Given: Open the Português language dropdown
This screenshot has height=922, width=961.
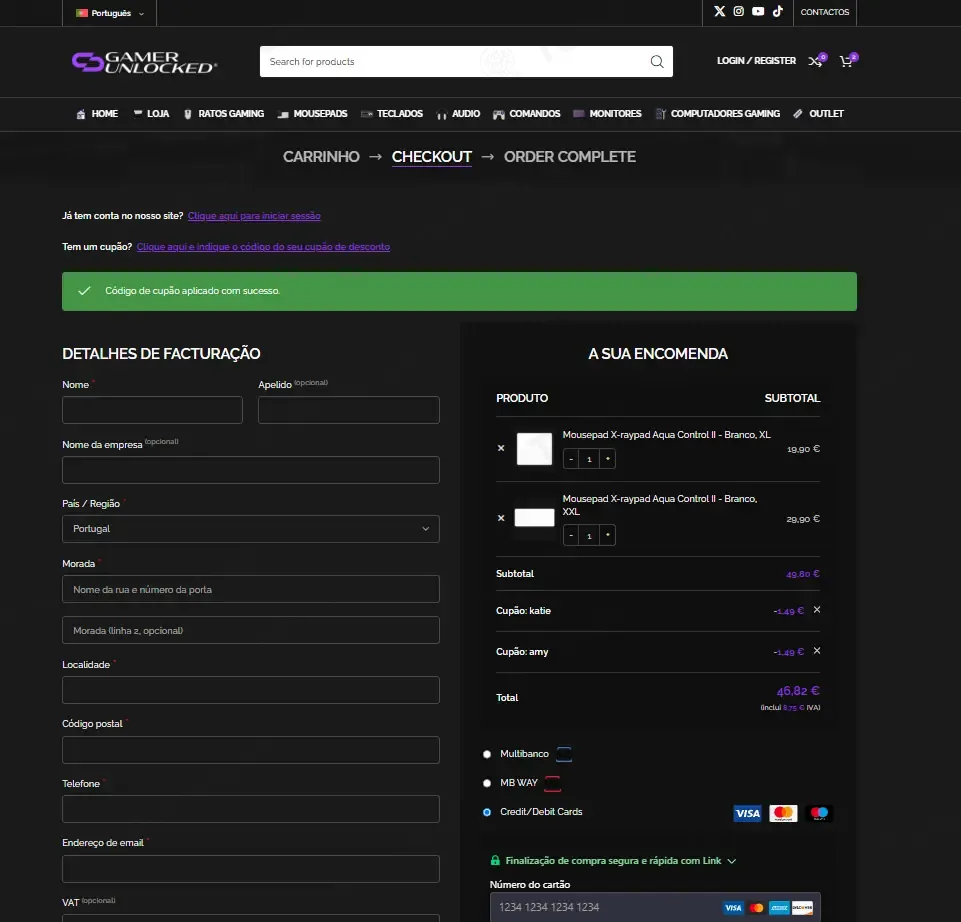Looking at the screenshot, I should 110,13.
